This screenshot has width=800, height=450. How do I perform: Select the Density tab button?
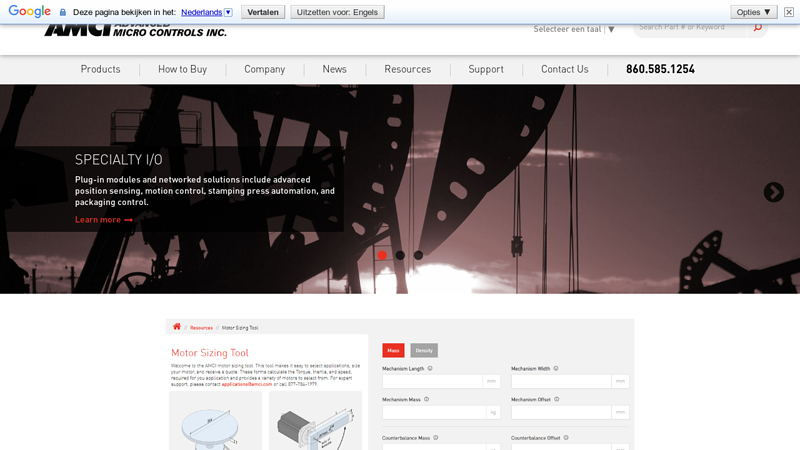[424, 350]
